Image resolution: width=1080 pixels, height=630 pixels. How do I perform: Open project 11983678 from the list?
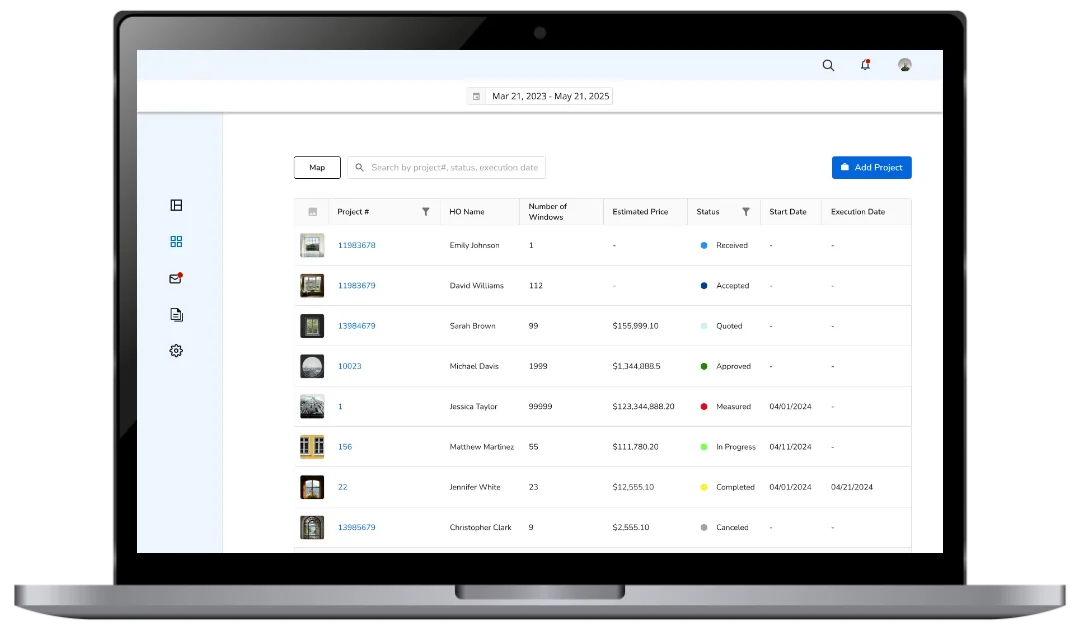click(x=357, y=244)
